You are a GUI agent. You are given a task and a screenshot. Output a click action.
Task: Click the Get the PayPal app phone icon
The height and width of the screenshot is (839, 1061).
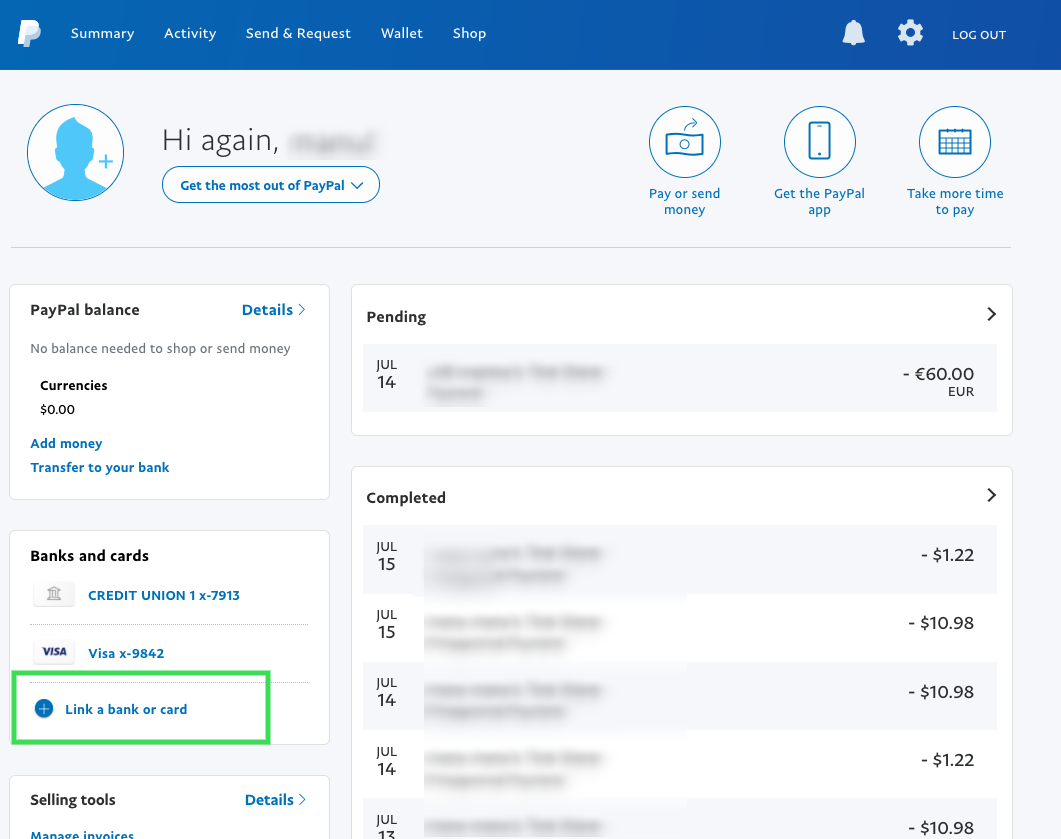tap(819, 142)
